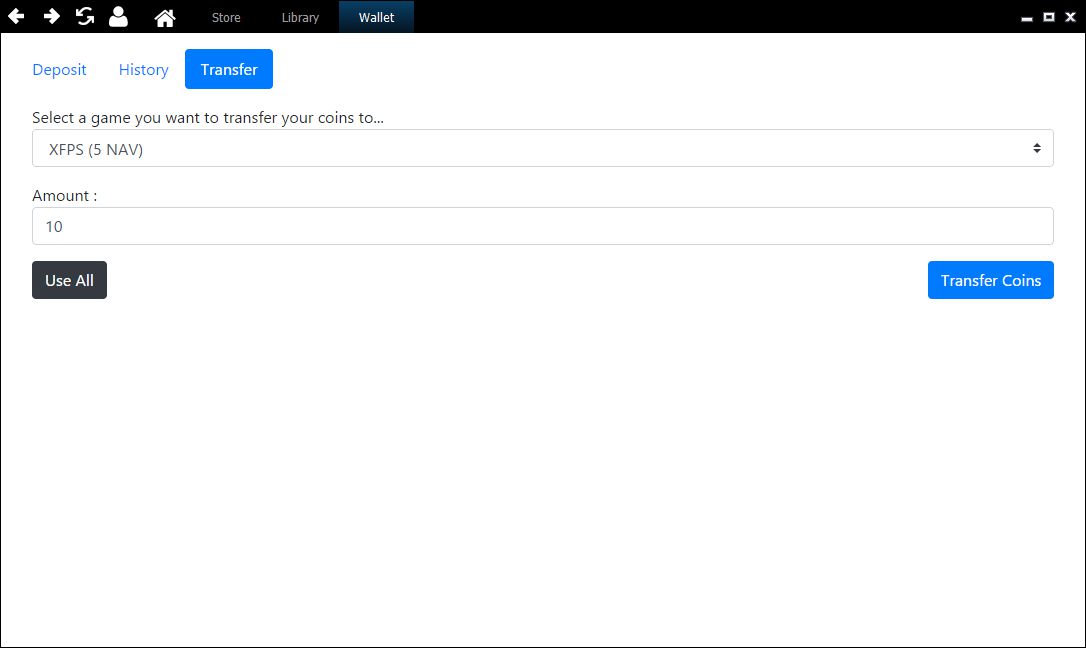The height and width of the screenshot is (648, 1086).
Task: Click the home icon
Action: coord(165,17)
